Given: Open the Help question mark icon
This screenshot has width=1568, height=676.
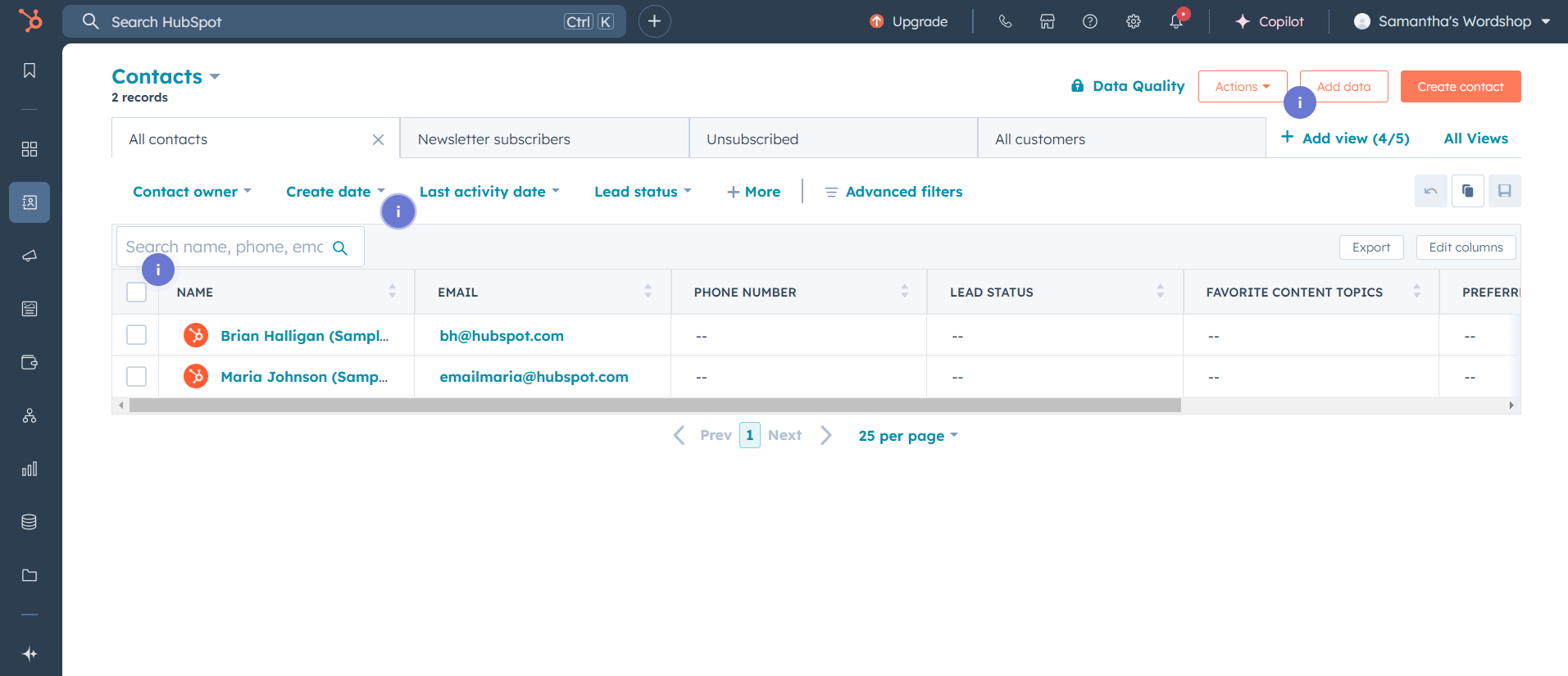Looking at the screenshot, I should pos(1090,21).
